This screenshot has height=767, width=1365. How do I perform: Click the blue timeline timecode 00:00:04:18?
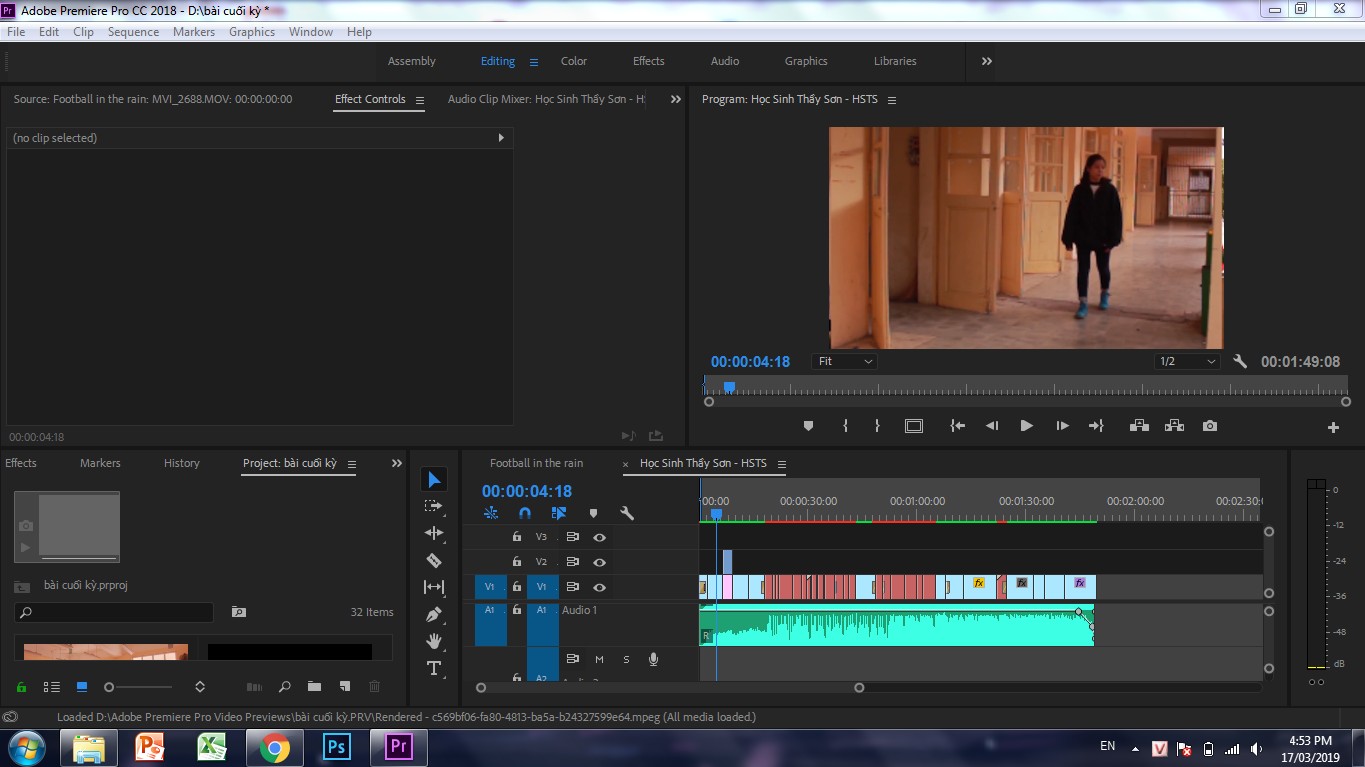[527, 491]
